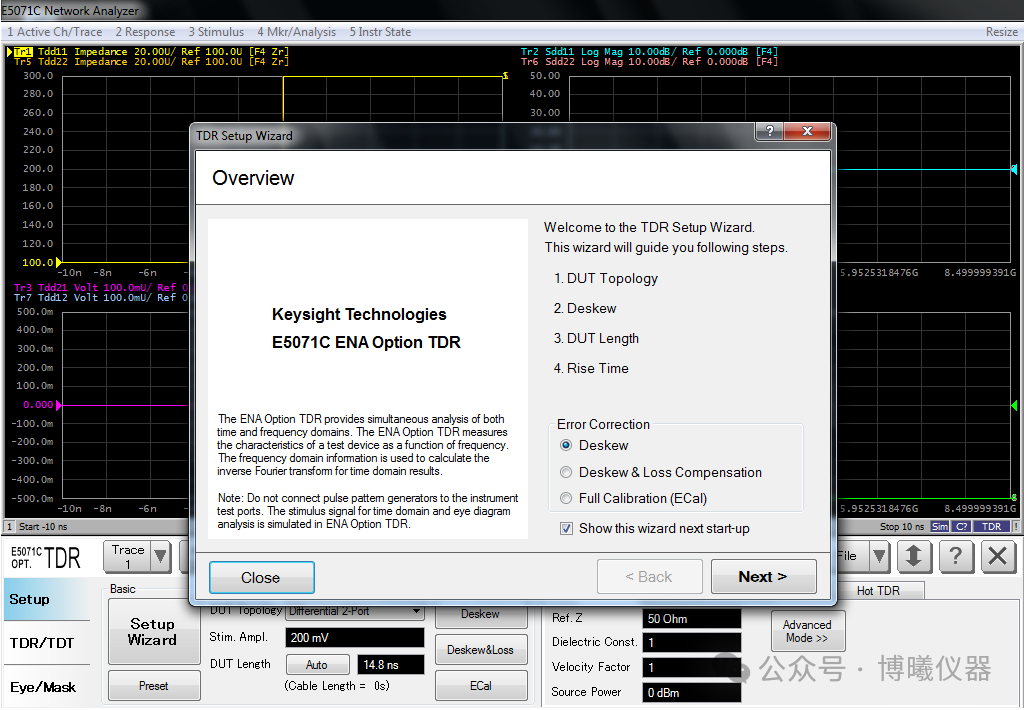Click the magenta reference marker at 0.000
The height and width of the screenshot is (710, 1024).
[58, 406]
